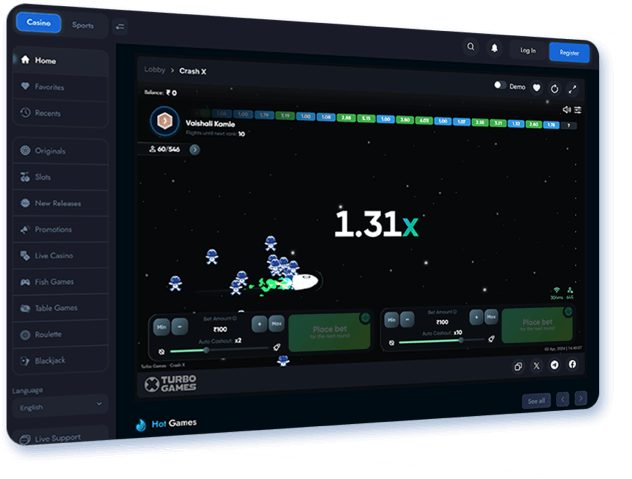This screenshot has width=632, height=479.
Task: Open the search icon in header
Action: click(471, 47)
